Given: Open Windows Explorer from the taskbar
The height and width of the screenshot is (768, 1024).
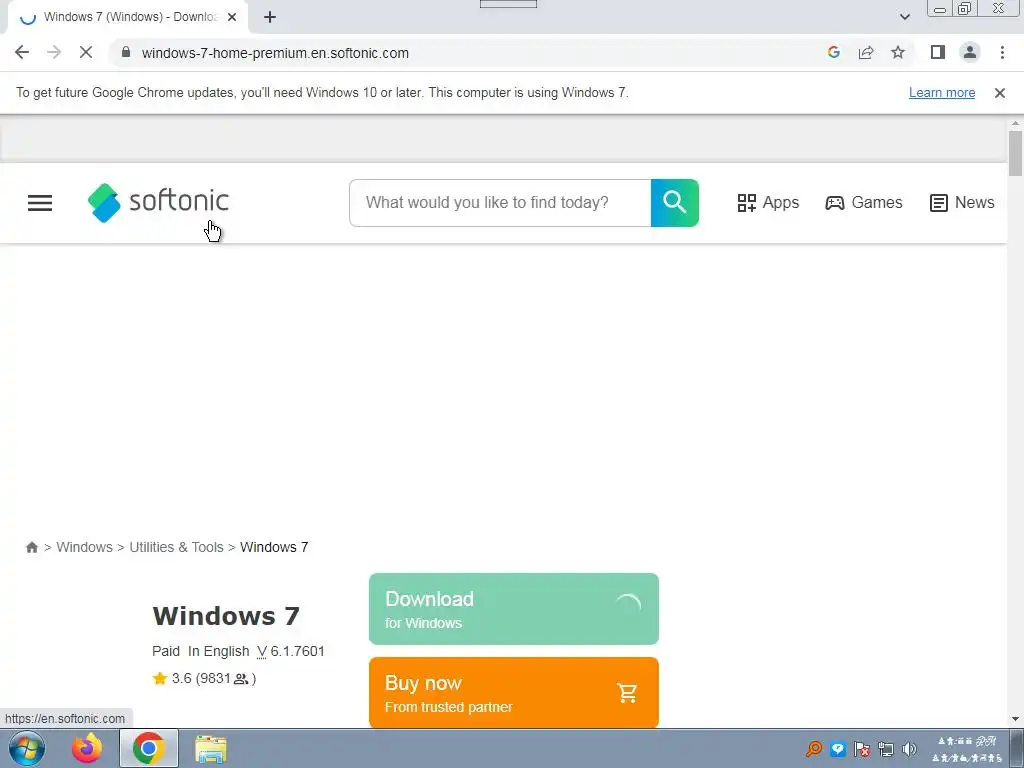Looking at the screenshot, I should (211, 748).
